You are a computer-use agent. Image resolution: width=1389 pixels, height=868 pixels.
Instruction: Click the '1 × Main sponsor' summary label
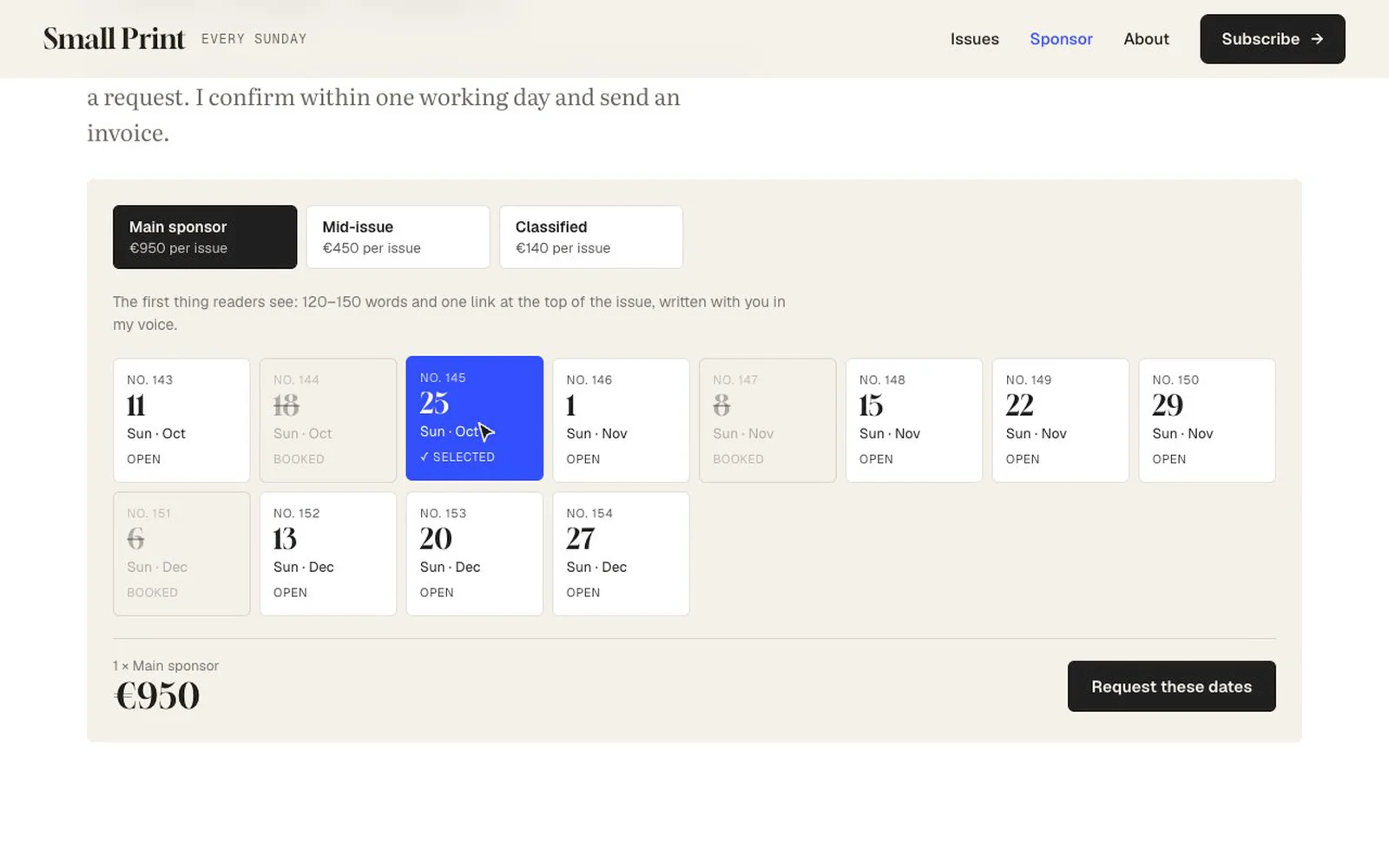coord(166,666)
